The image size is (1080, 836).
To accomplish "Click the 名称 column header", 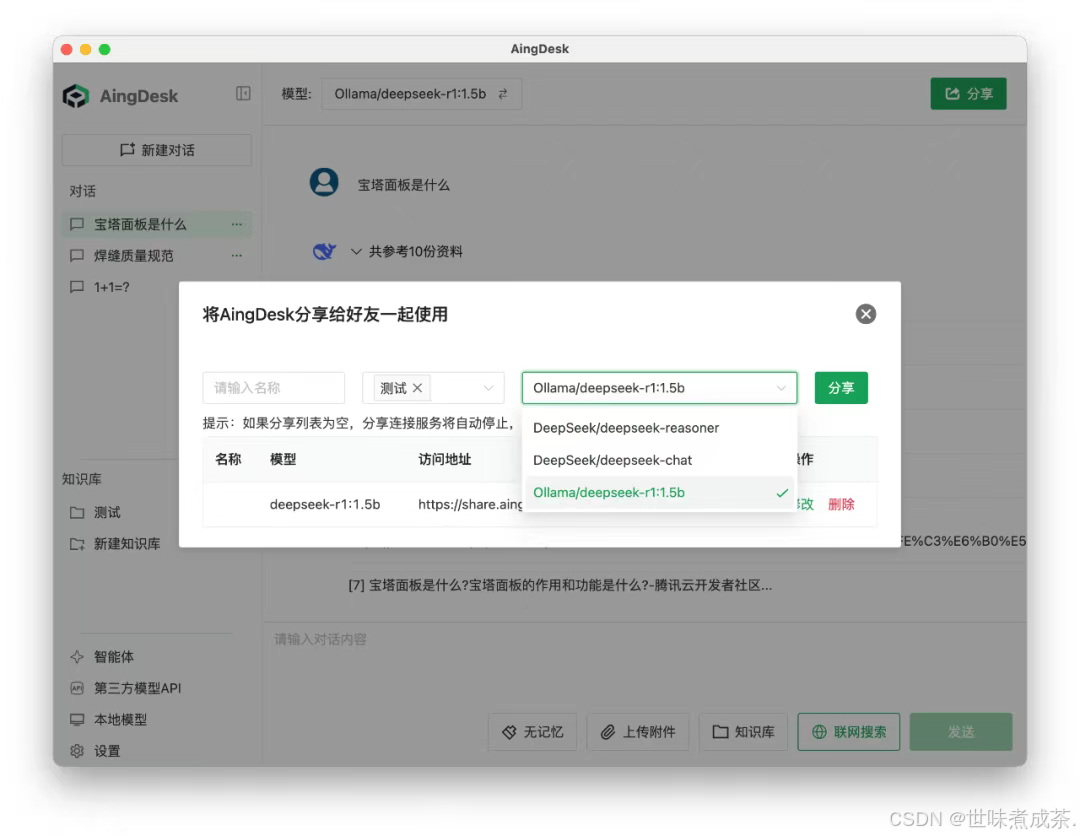I will pyautogui.click(x=228, y=459).
